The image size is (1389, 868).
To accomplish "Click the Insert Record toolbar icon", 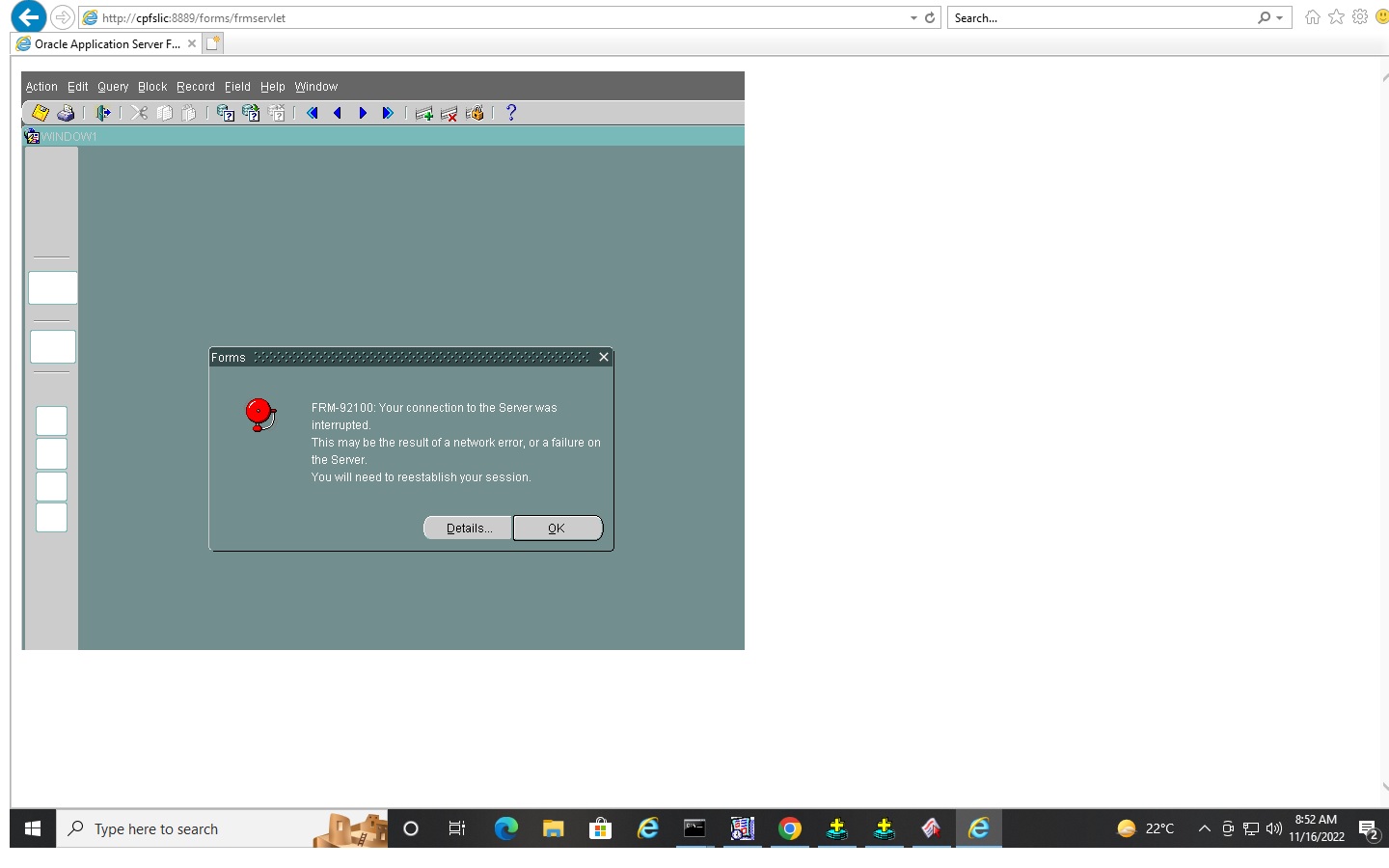I will (423, 113).
